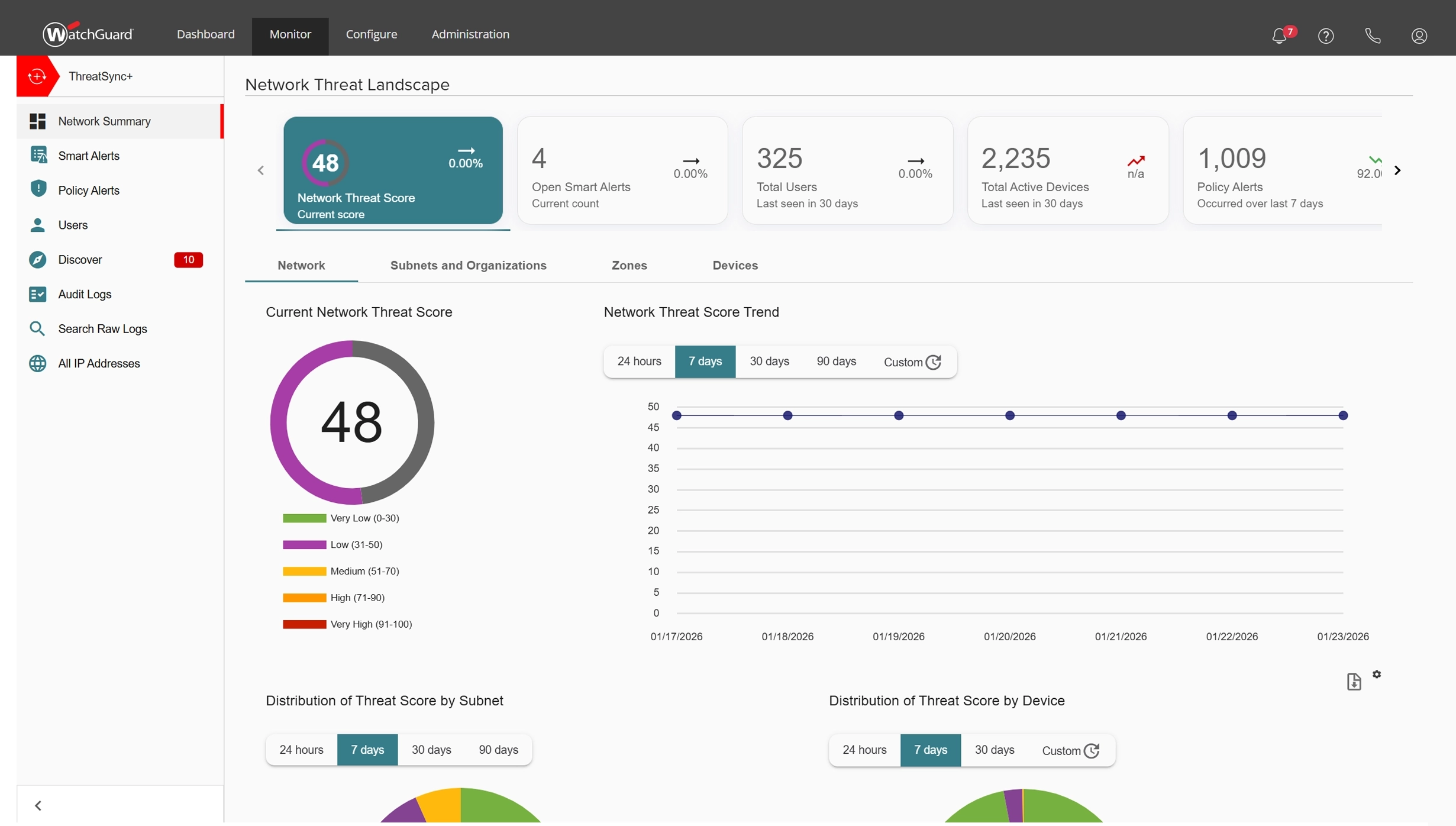Click the Discover compass icon
The image size is (1456, 826).
37,260
